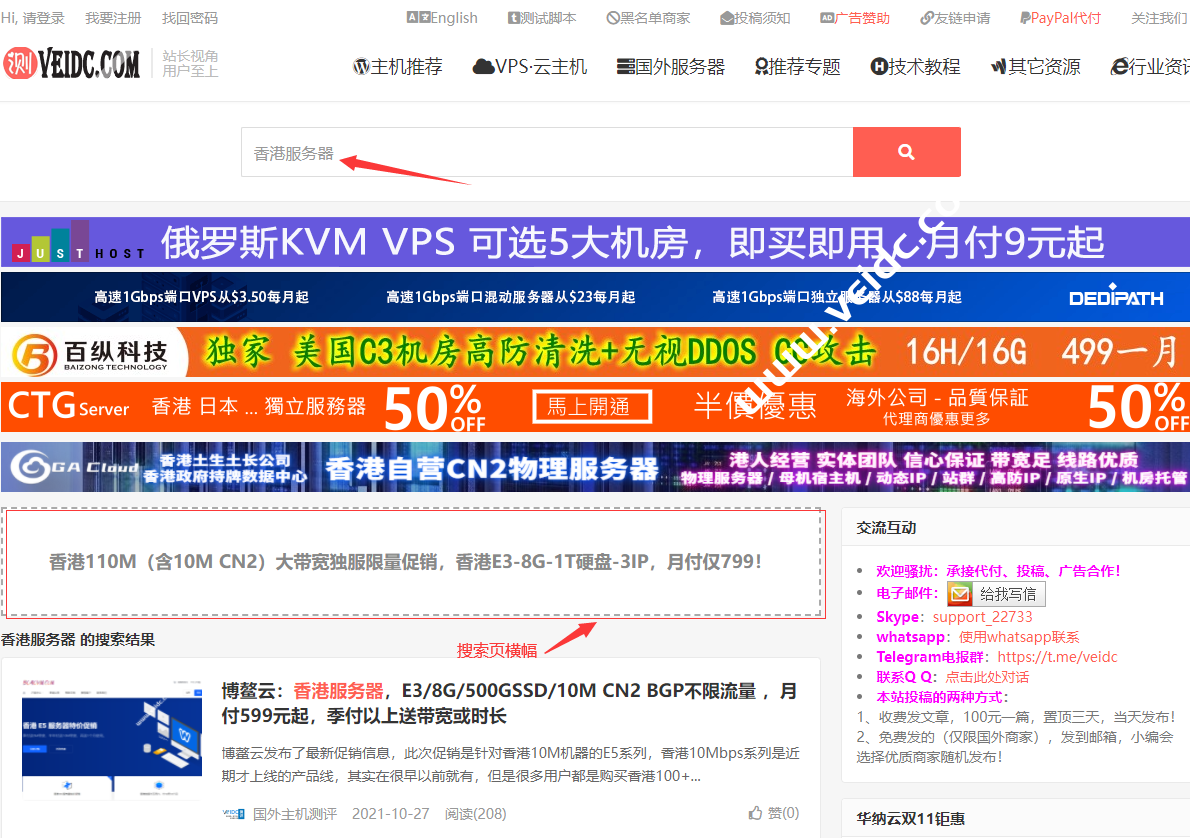Click the VEIDC.COM site logo
The width and height of the screenshot is (1190, 838).
click(x=71, y=64)
